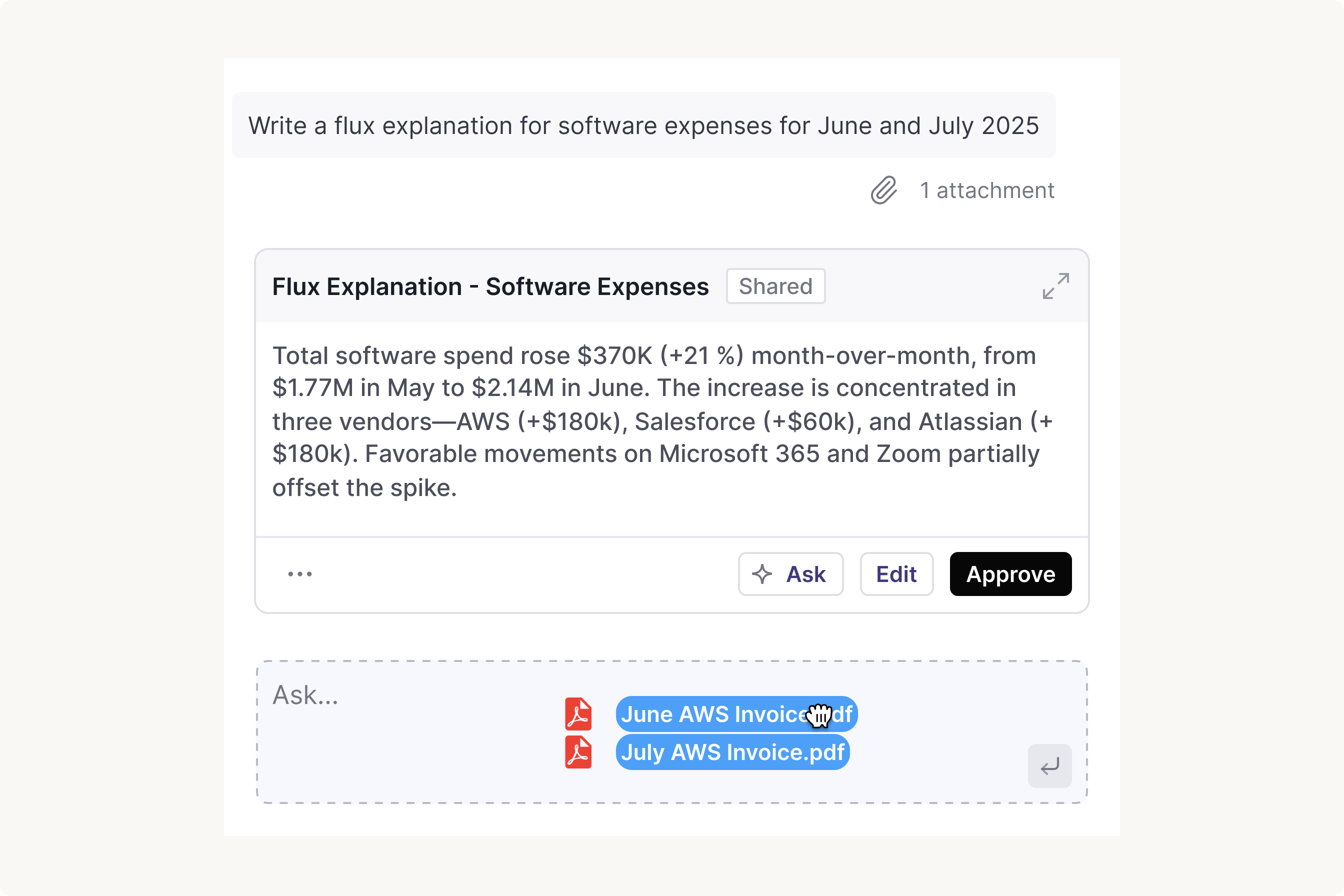1344x896 pixels.
Task: Click the July AWS Invoice PDF icon
Action: 578,752
